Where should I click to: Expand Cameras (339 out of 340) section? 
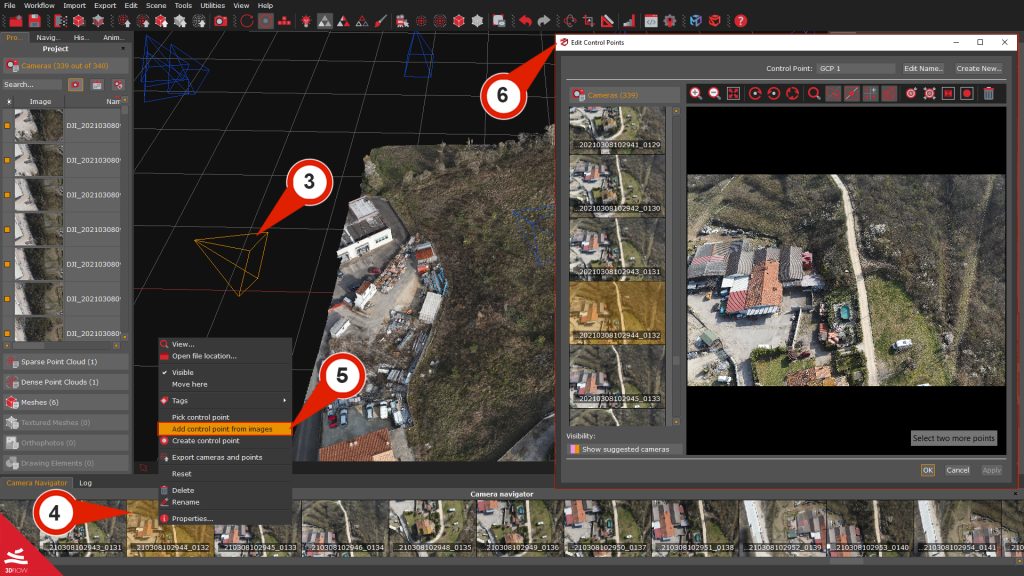click(x=65, y=65)
